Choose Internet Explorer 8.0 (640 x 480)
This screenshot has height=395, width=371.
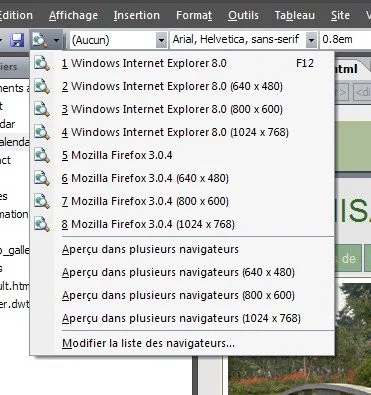[x=182, y=86]
